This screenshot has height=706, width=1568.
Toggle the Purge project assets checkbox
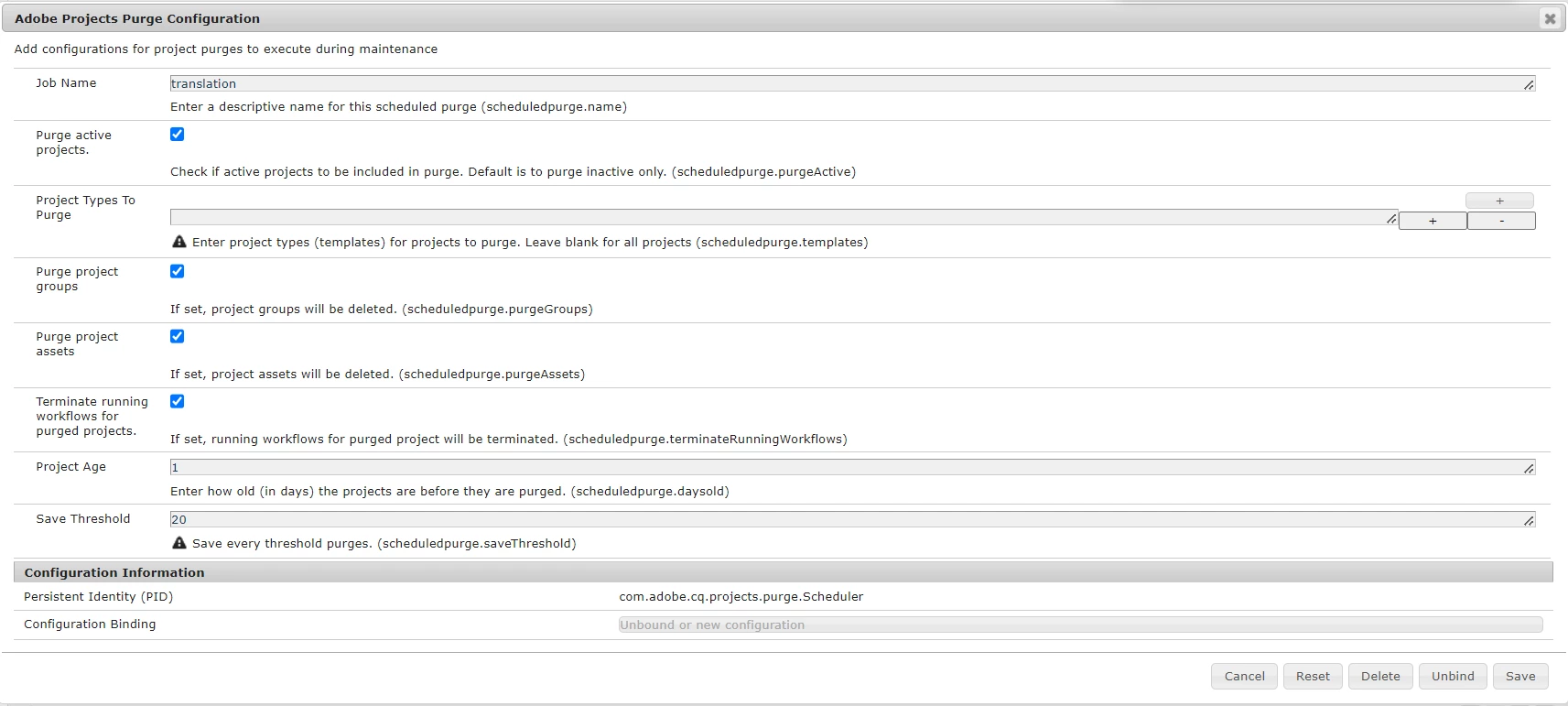178,336
